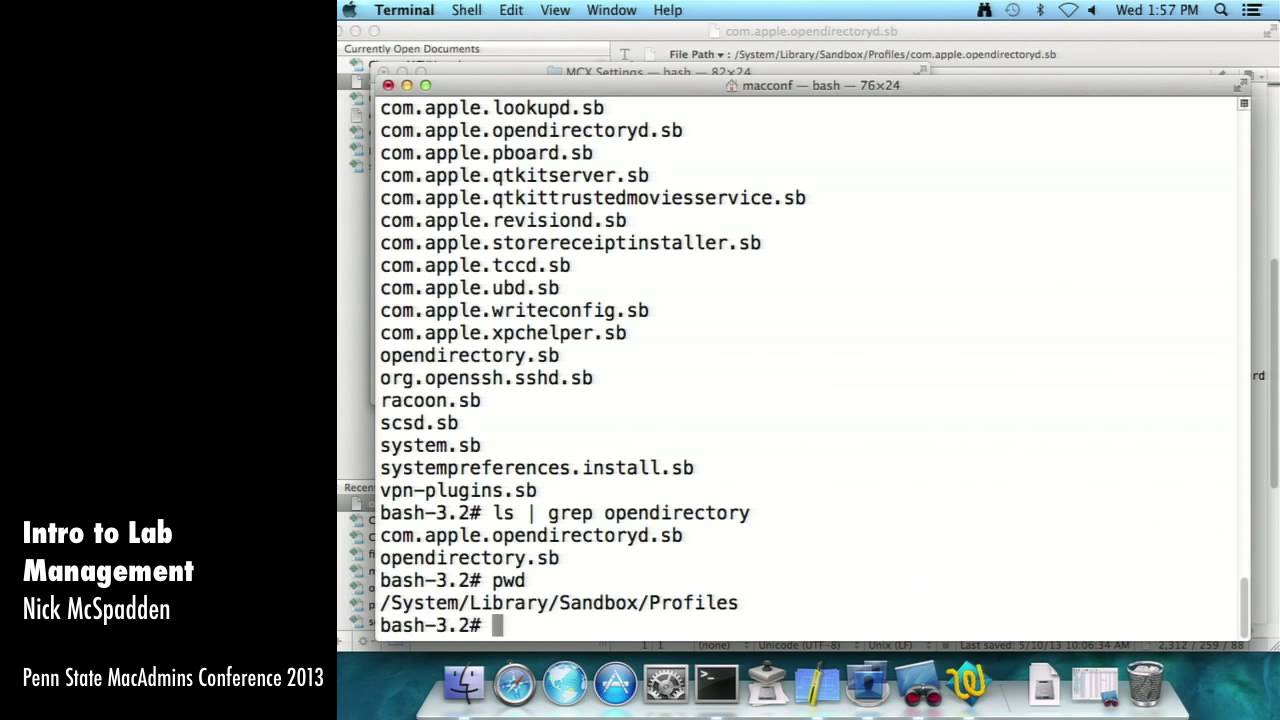Click com.apple.qtkitserver.sb in the listing
This screenshot has width=1280, height=720.
pyautogui.click(x=514, y=175)
